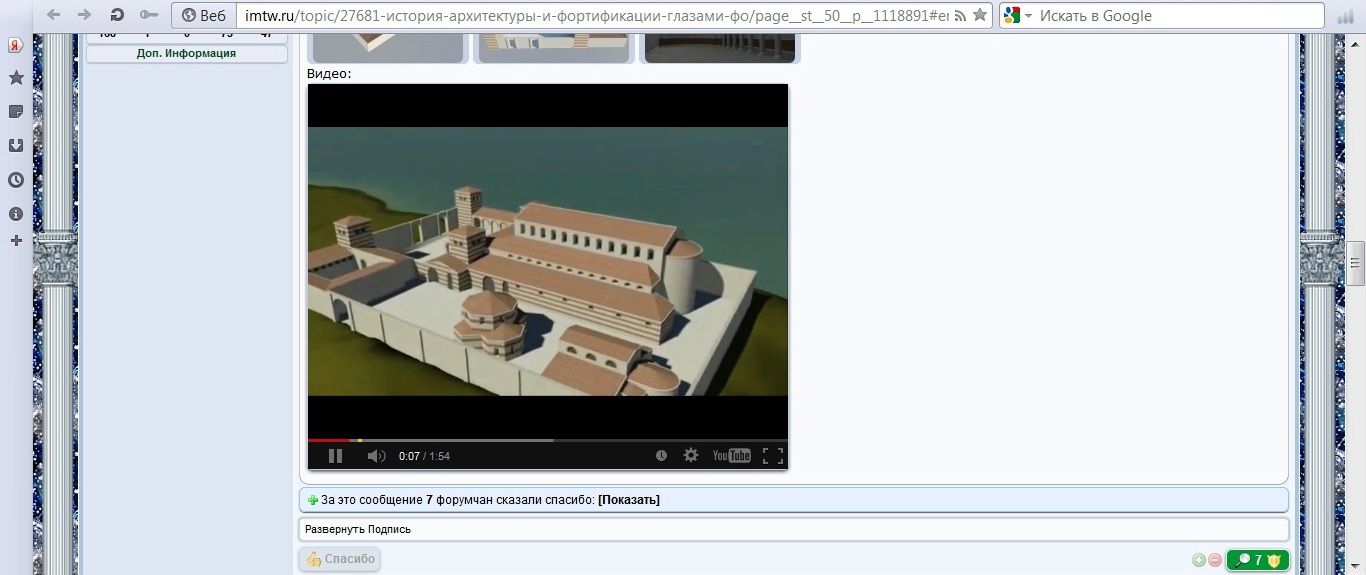
Task: Open the RSS feed icon in the address bar
Action: click(x=961, y=15)
